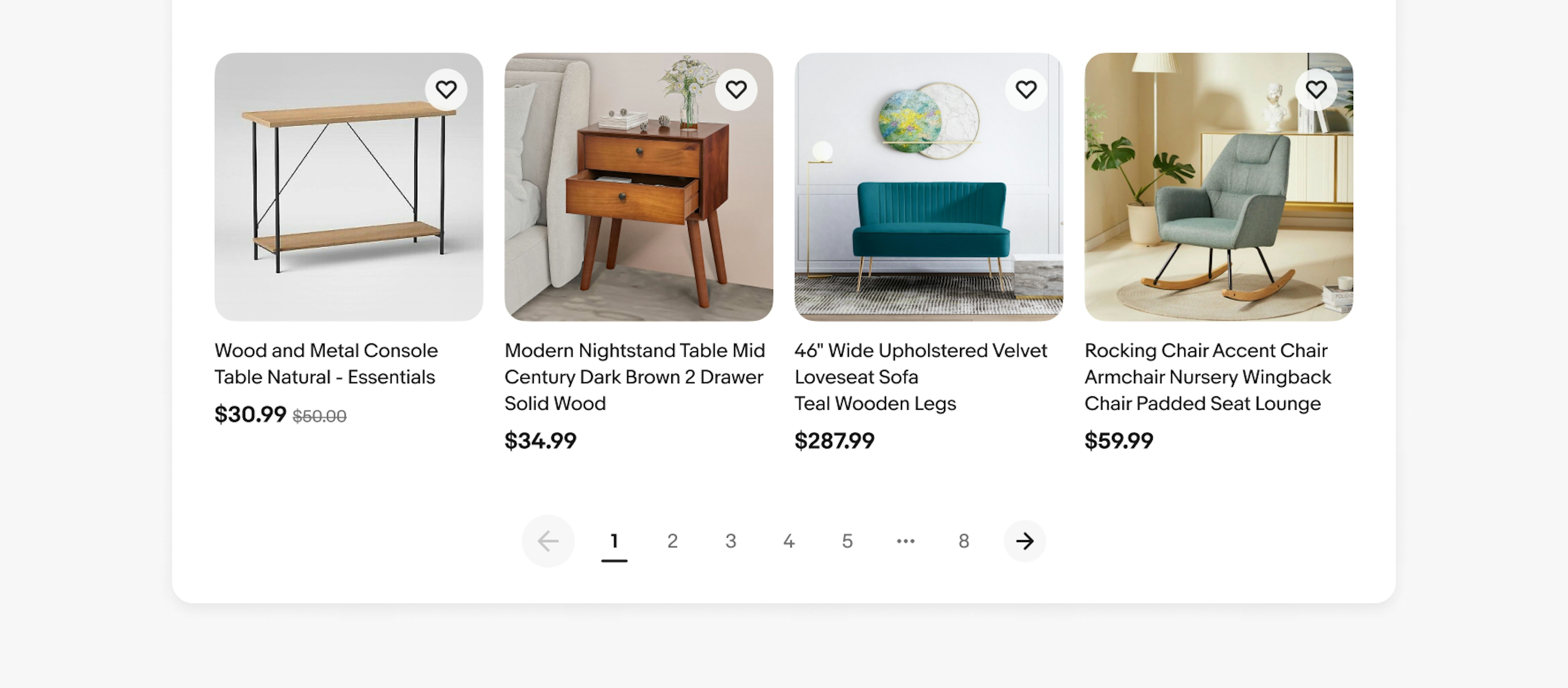Click the heart icon on the velvet loveseat
This screenshot has width=1568, height=688.
pyautogui.click(x=1025, y=89)
